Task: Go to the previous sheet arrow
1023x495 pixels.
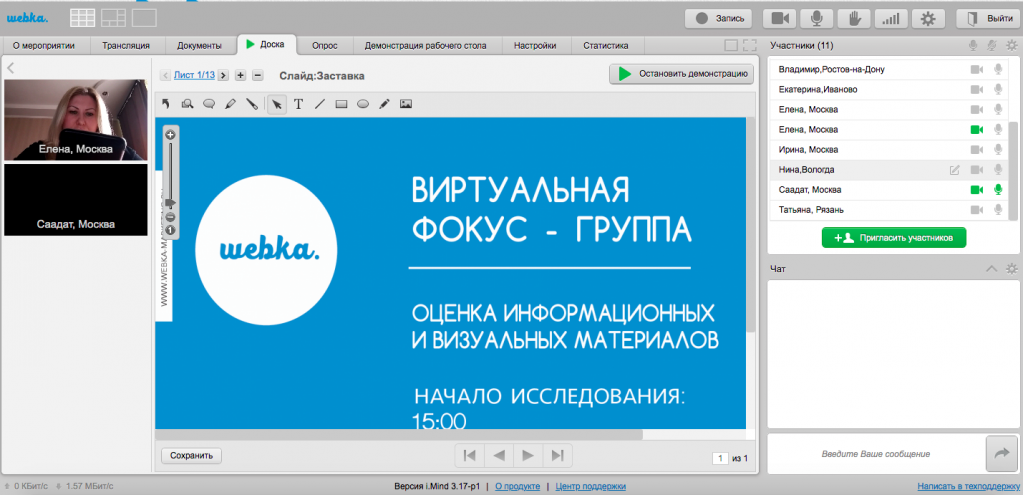Action: click(166, 75)
